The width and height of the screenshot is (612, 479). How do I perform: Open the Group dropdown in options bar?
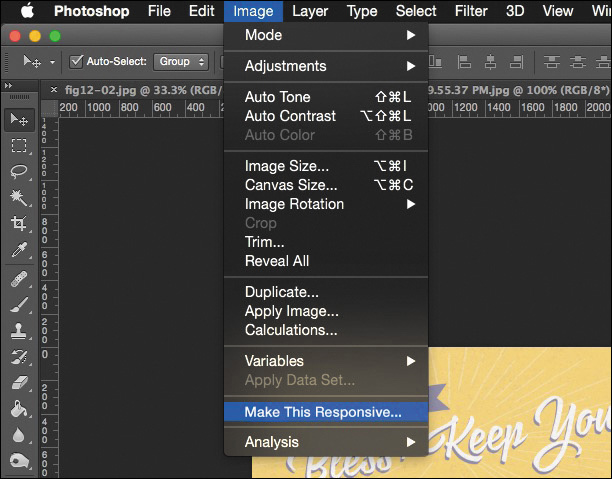coord(181,61)
